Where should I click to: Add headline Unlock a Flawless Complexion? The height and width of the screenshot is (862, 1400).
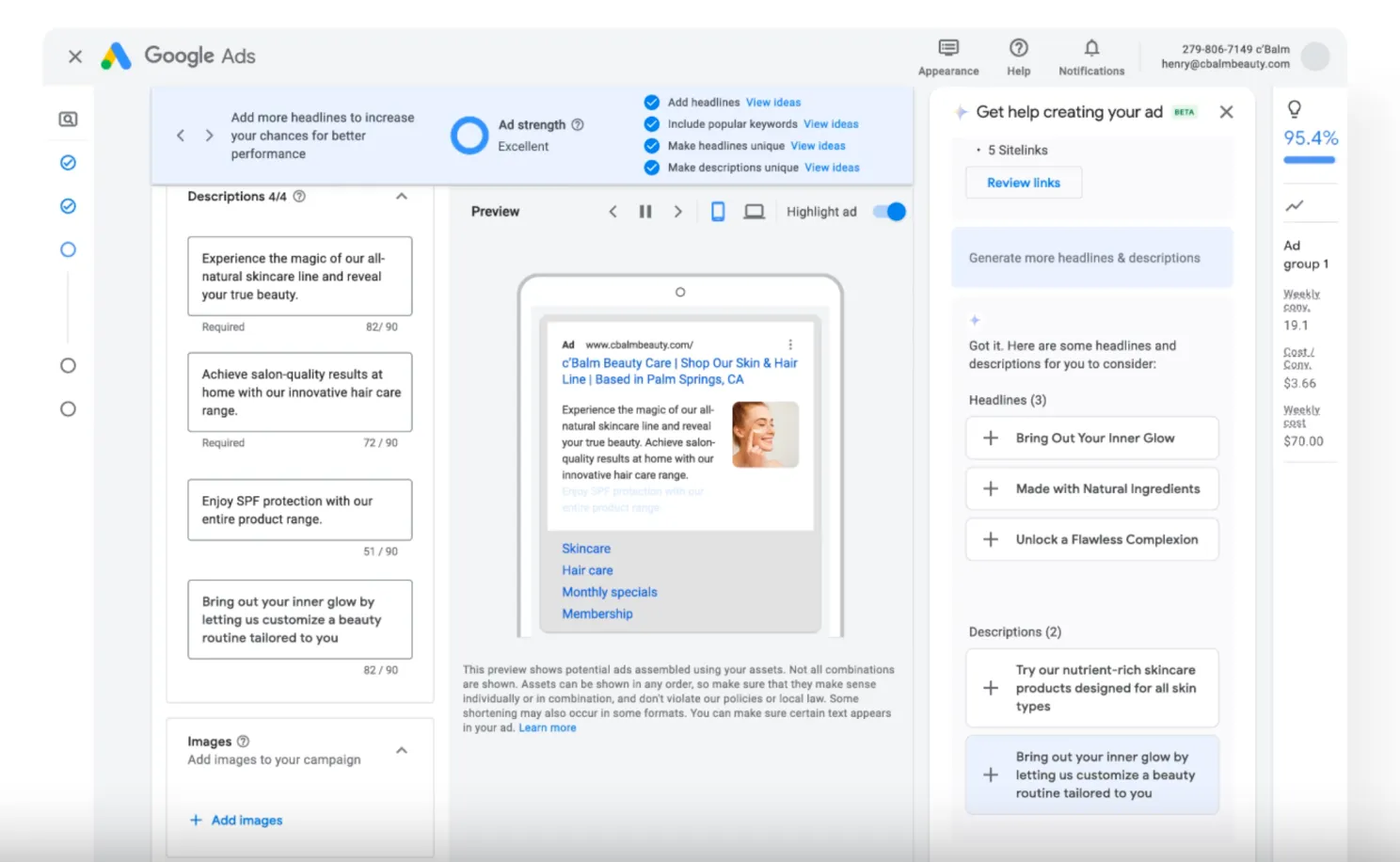1092,539
